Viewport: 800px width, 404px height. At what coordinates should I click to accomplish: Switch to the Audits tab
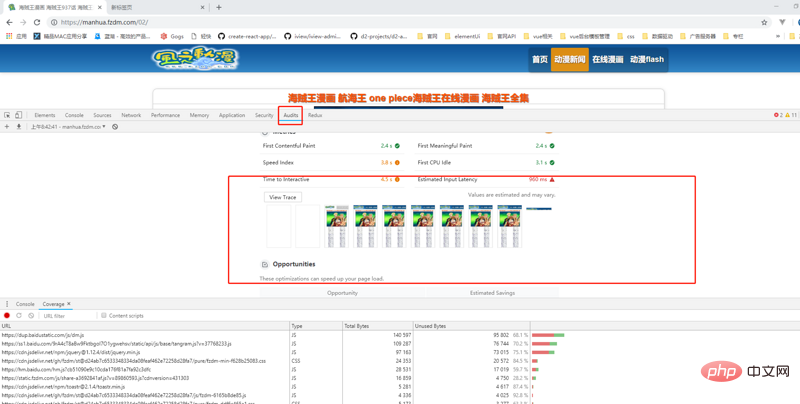point(291,115)
